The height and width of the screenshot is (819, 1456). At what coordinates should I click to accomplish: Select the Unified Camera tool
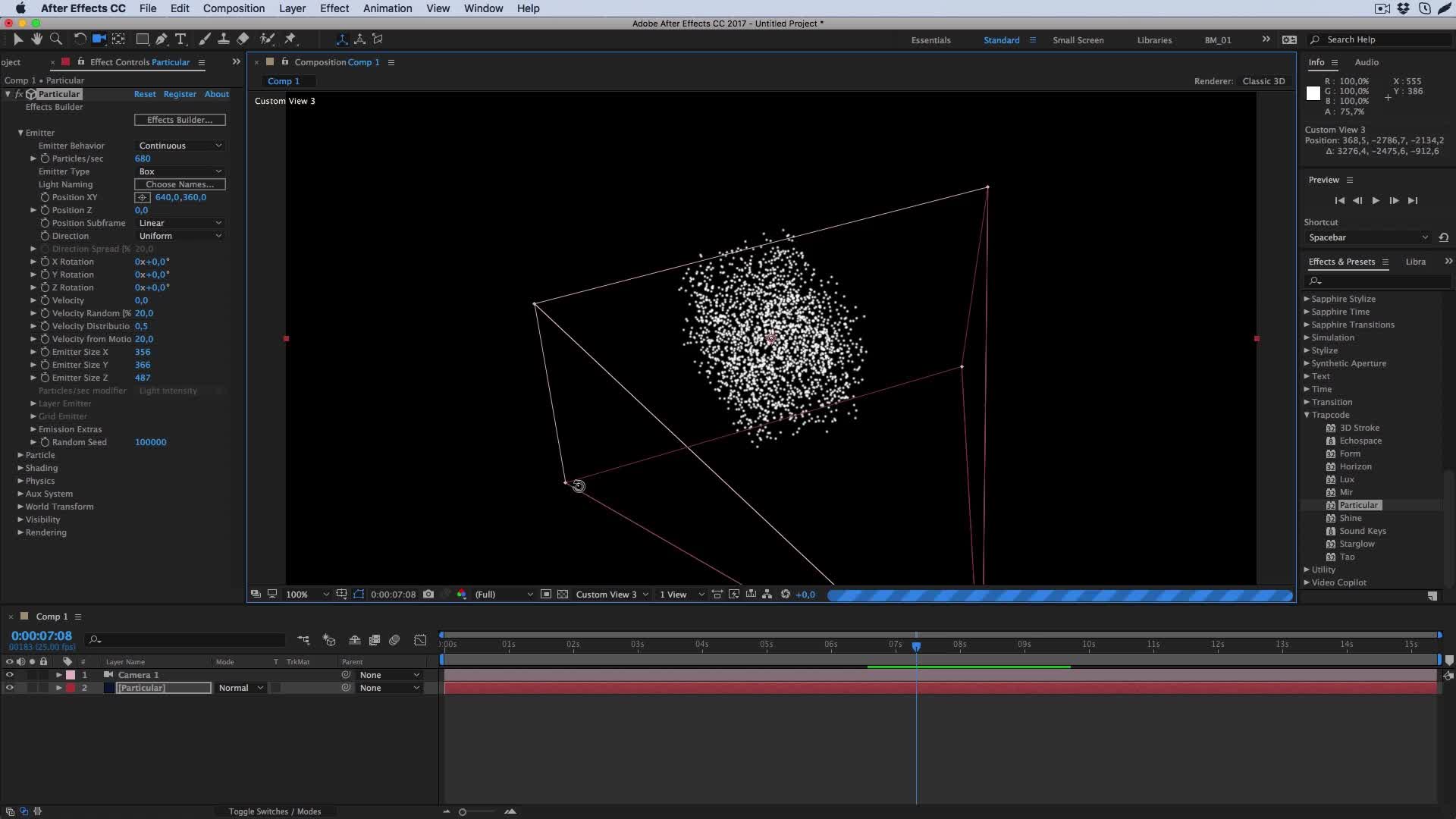point(99,39)
